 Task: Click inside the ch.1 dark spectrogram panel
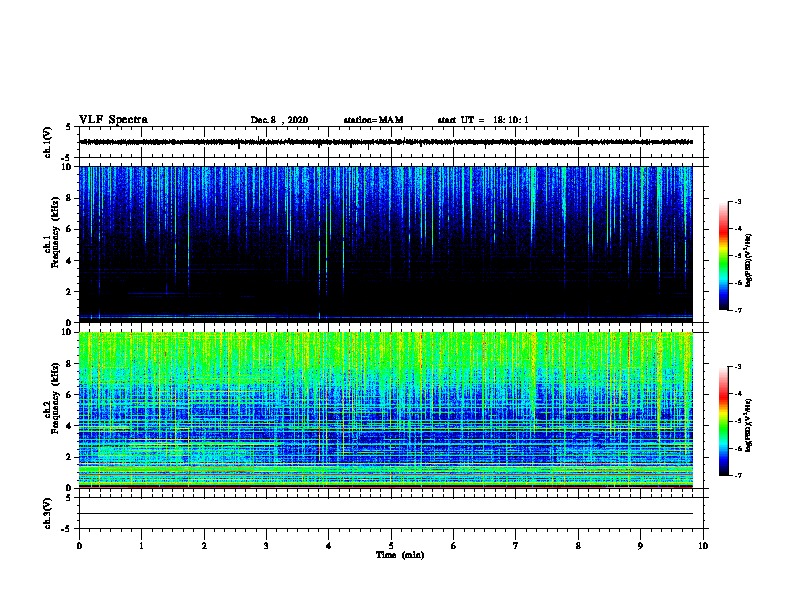pyautogui.click(x=386, y=244)
